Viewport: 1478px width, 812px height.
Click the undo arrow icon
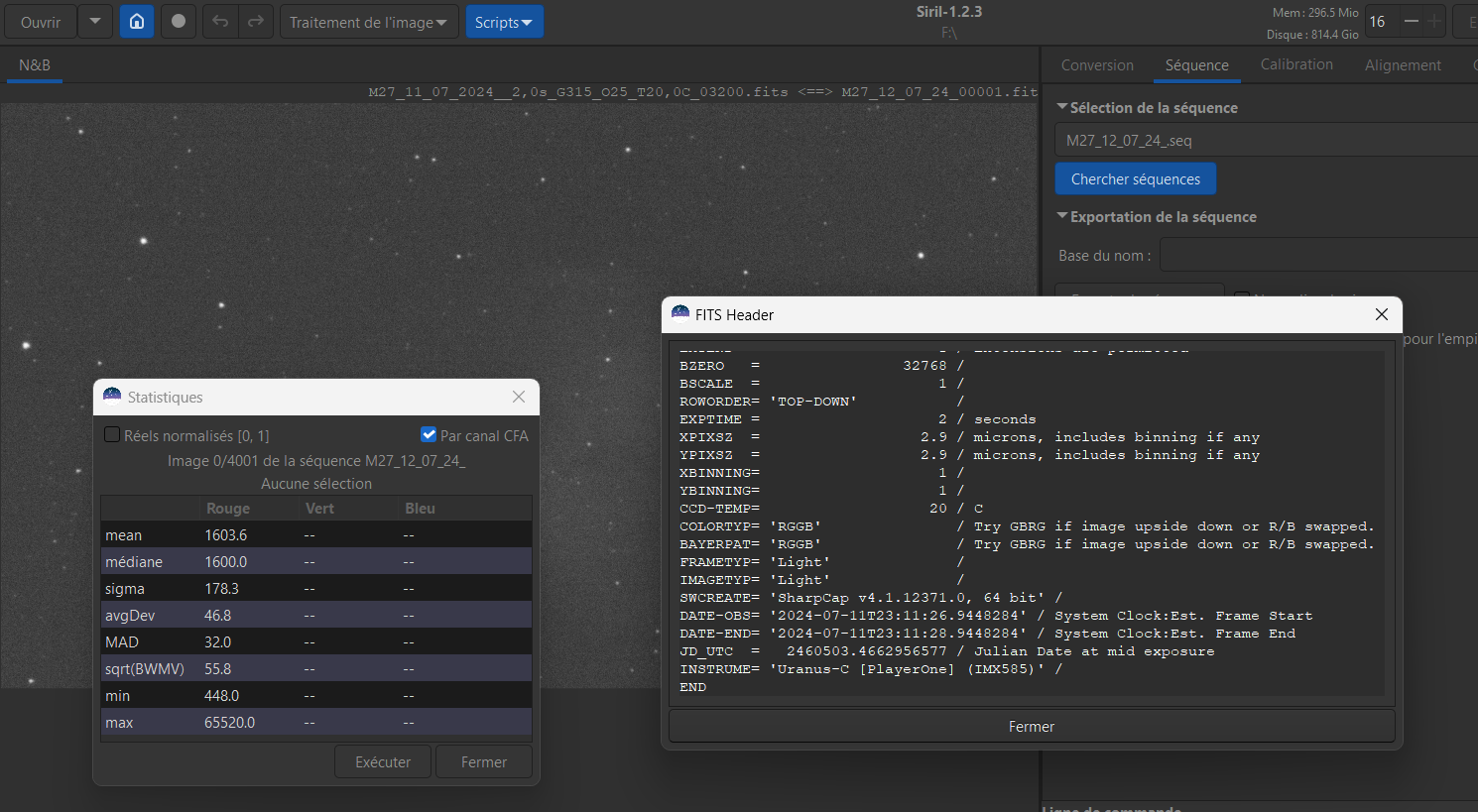(220, 22)
